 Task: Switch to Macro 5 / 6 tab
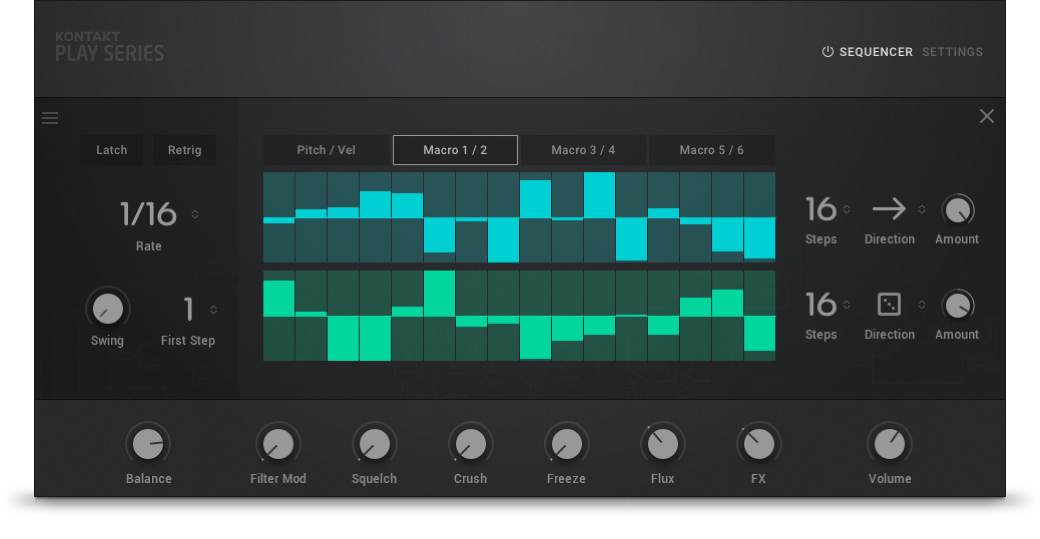(x=712, y=150)
